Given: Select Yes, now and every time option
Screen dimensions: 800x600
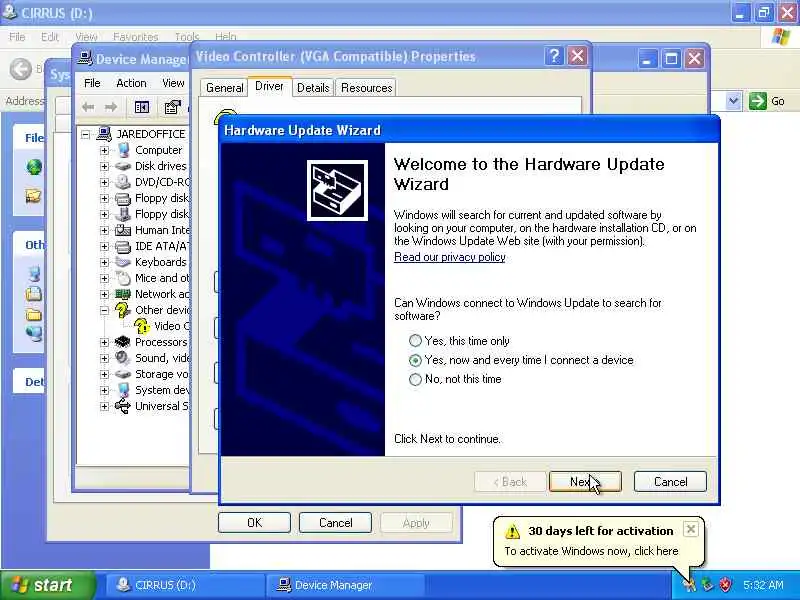Looking at the screenshot, I should (x=415, y=360).
